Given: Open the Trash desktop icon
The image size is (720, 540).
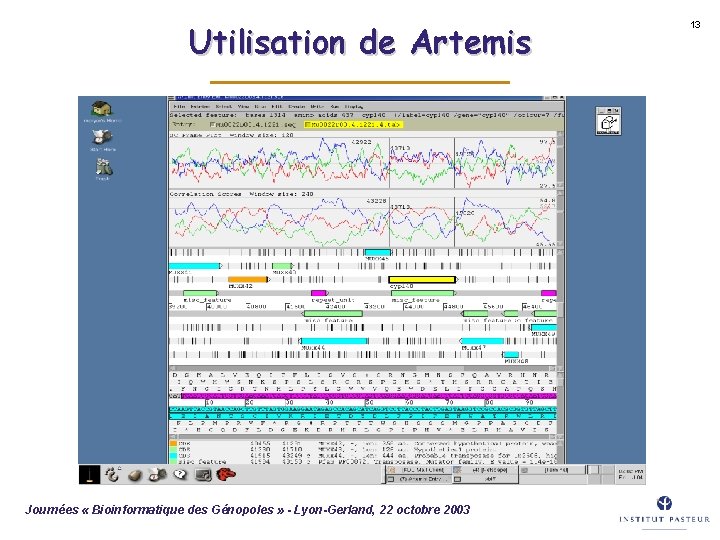Looking at the screenshot, I should (x=103, y=167).
